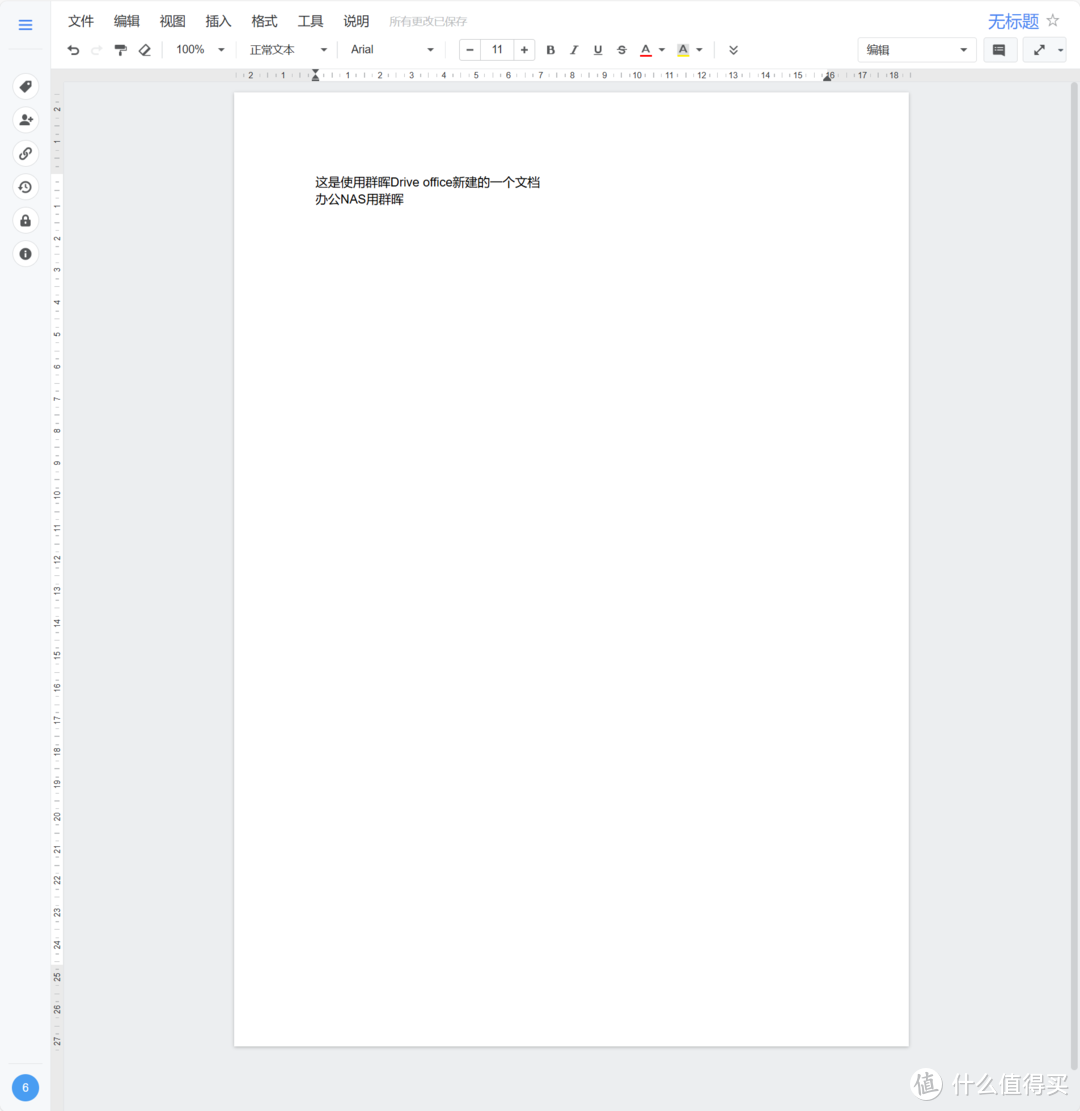Screen dimensions: 1080x1111
Task: Click the lock encryption sidebar icon
Action: pyautogui.click(x=26, y=220)
